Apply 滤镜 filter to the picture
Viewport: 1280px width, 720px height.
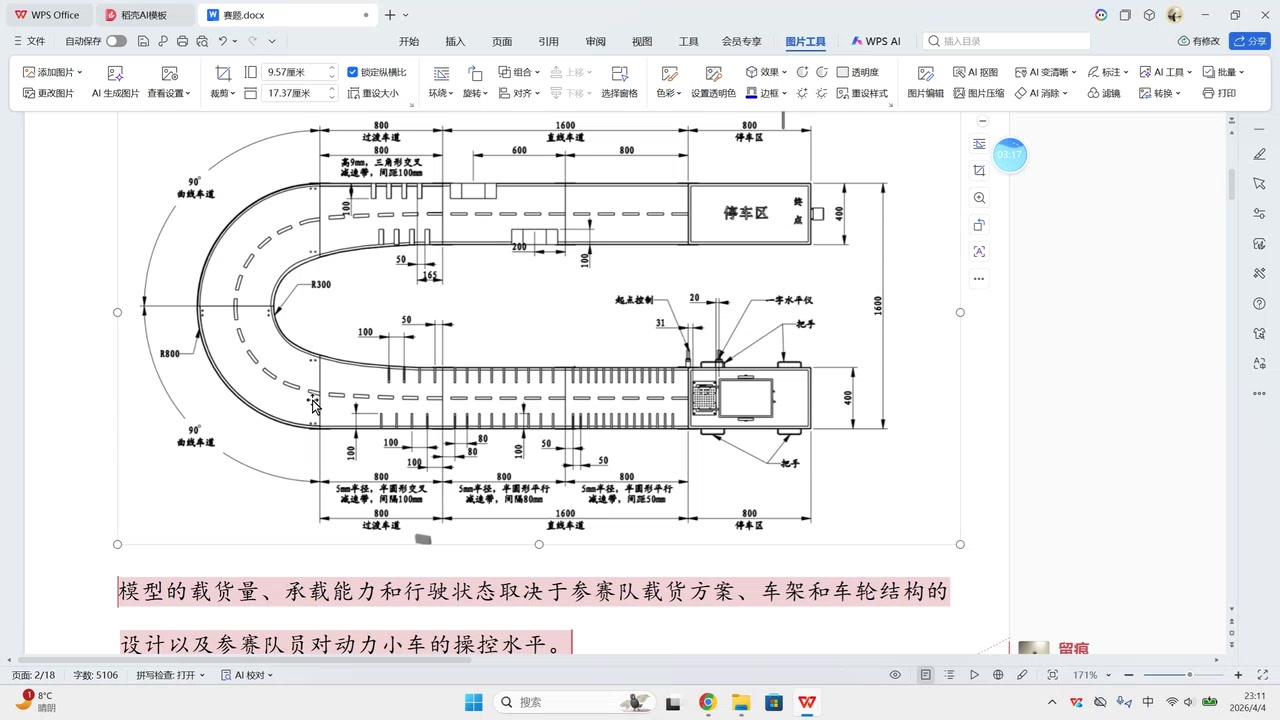point(1103,93)
